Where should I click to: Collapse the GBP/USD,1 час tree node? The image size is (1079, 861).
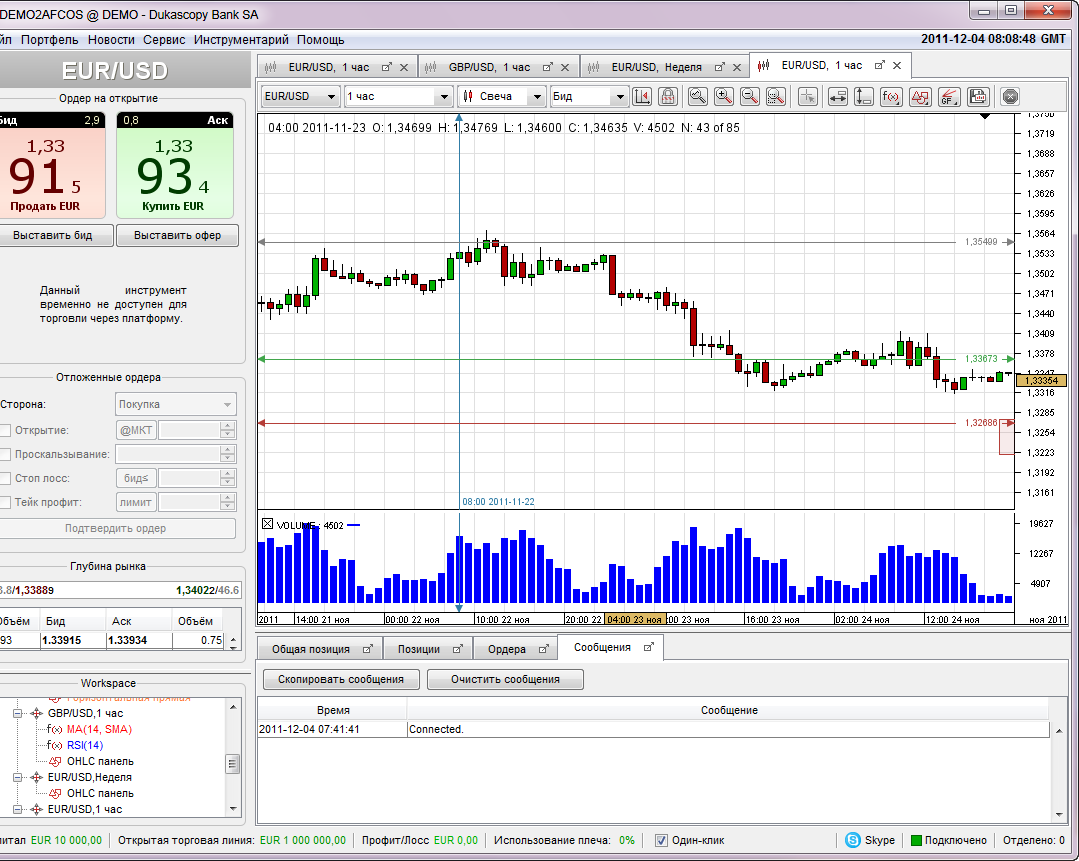tap(19, 713)
